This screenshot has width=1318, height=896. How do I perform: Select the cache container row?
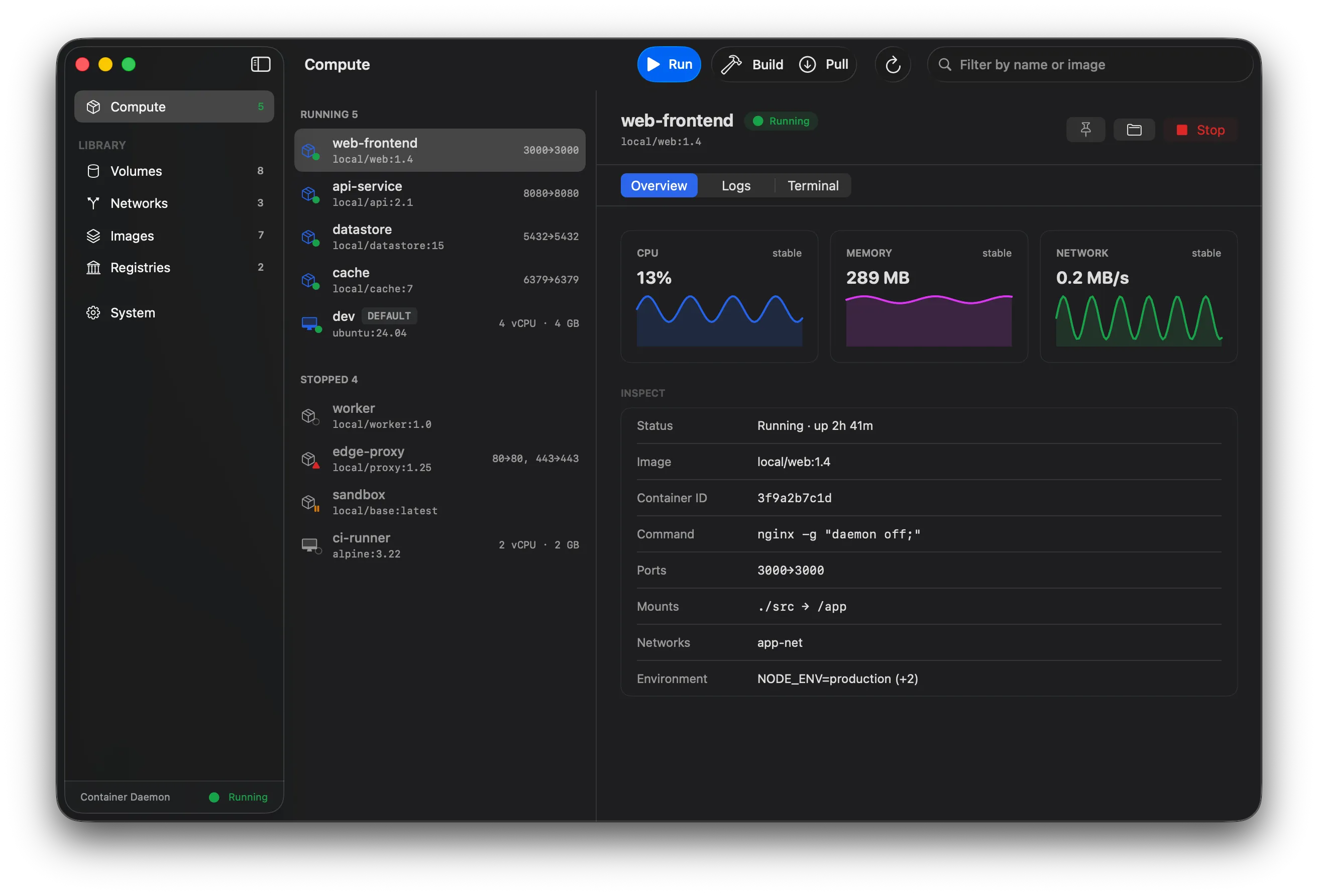click(440, 280)
